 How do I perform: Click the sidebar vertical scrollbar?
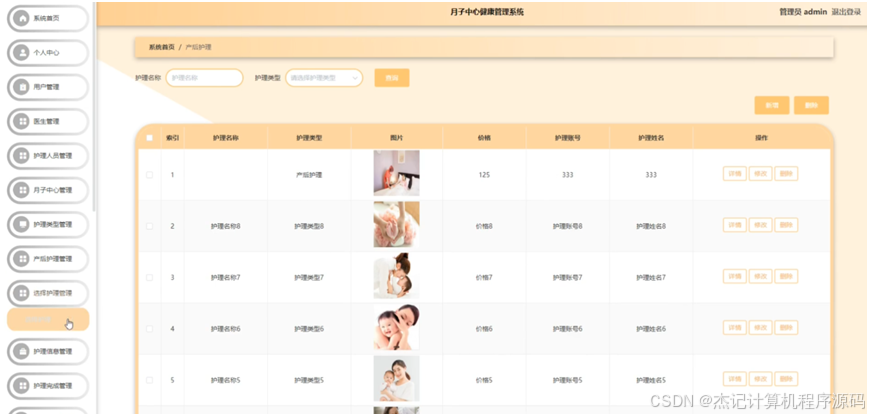tap(94, 105)
